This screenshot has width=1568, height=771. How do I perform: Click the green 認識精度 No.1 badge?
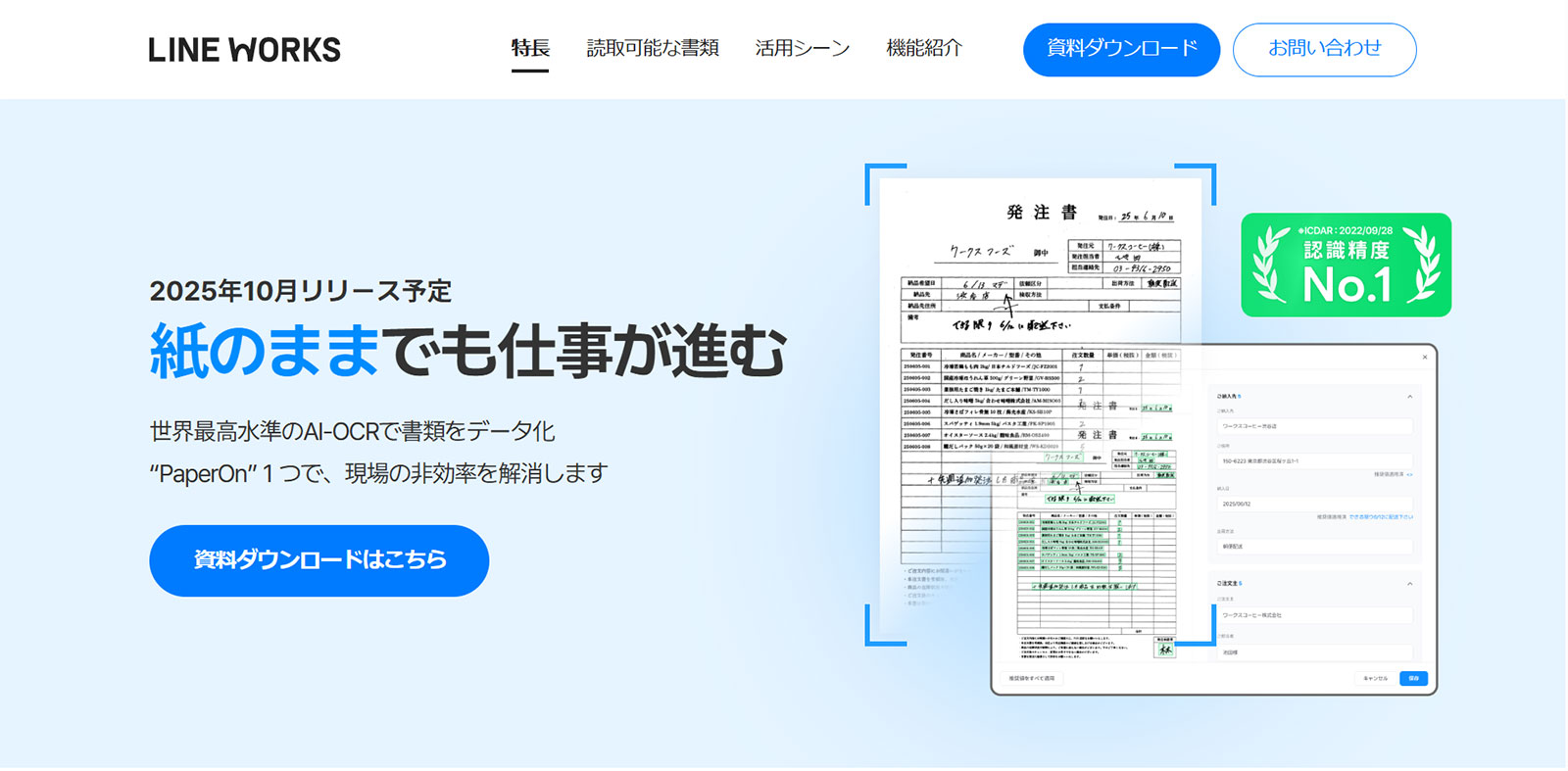(1346, 265)
